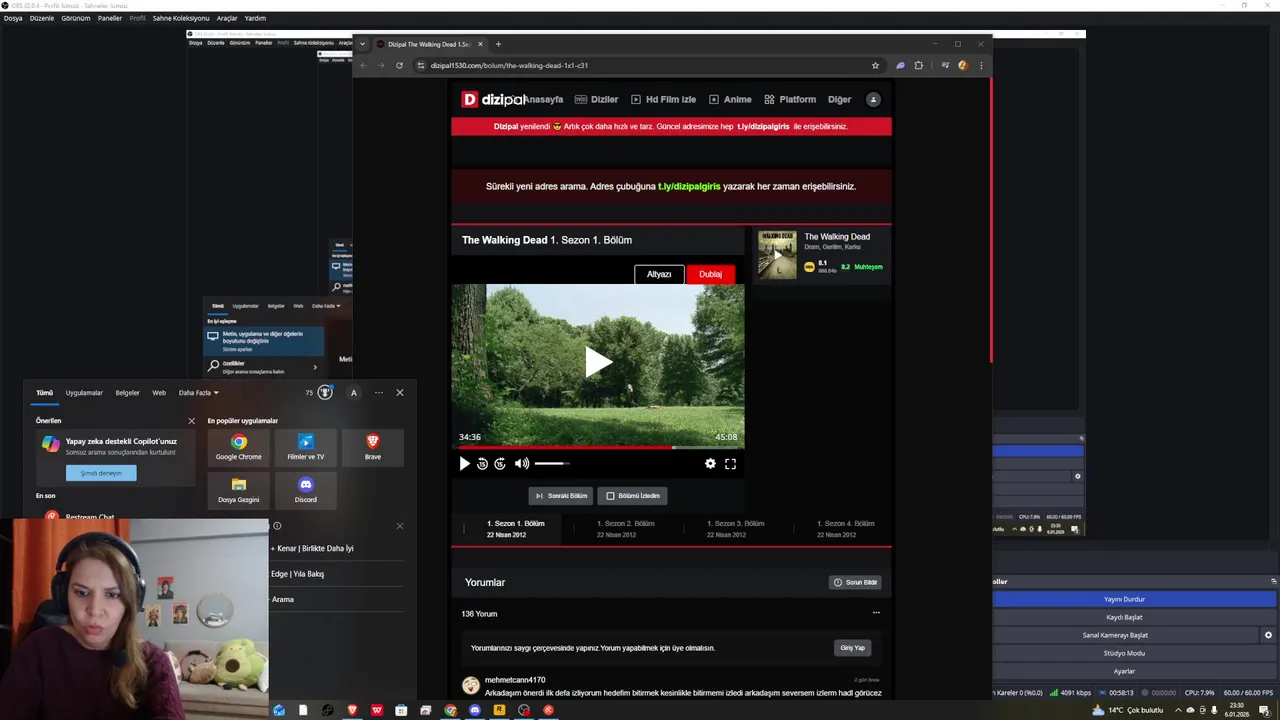Switch to Web tab in search panel

tap(159, 393)
